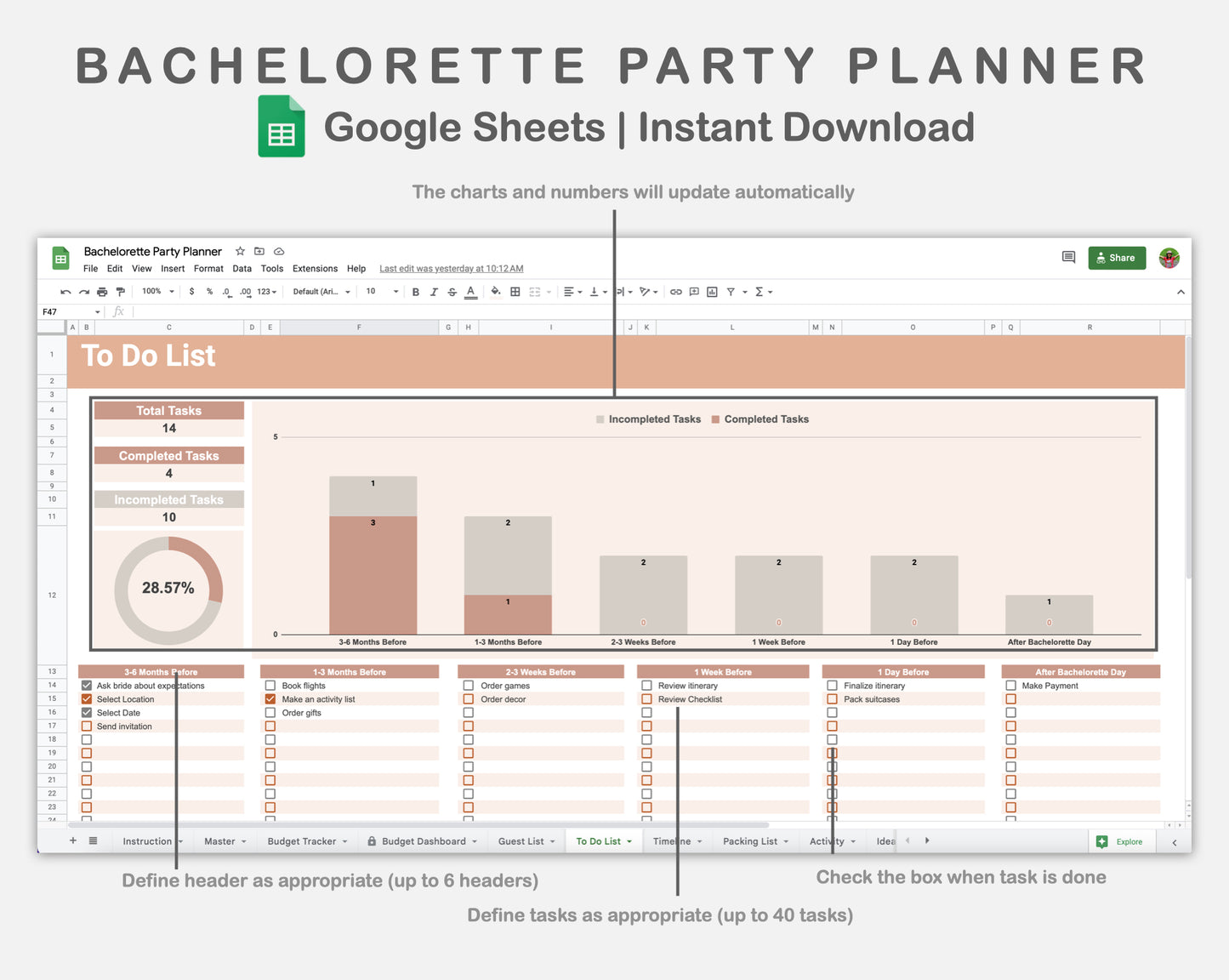The height and width of the screenshot is (980, 1229).
Task: Click the text color A swatch
Action: (x=469, y=291)
